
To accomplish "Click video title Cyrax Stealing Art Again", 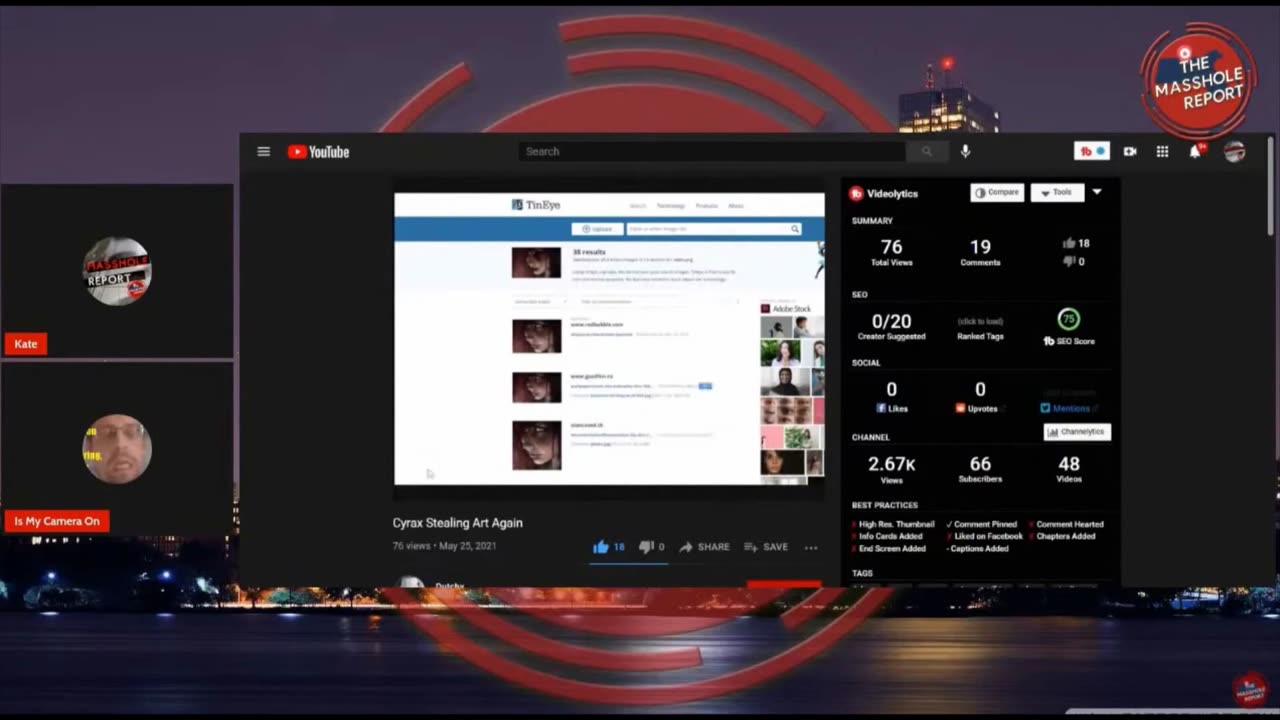I will 457,522.
